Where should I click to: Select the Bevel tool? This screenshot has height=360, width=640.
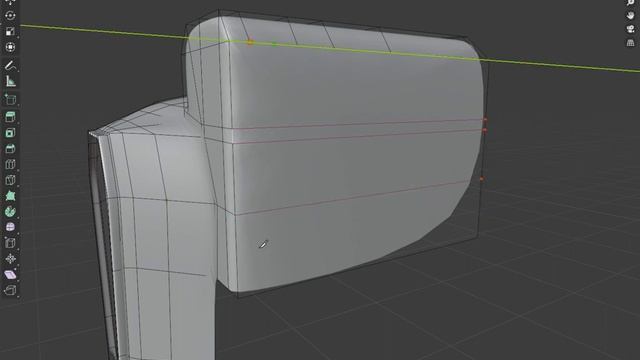pos(10,149)
